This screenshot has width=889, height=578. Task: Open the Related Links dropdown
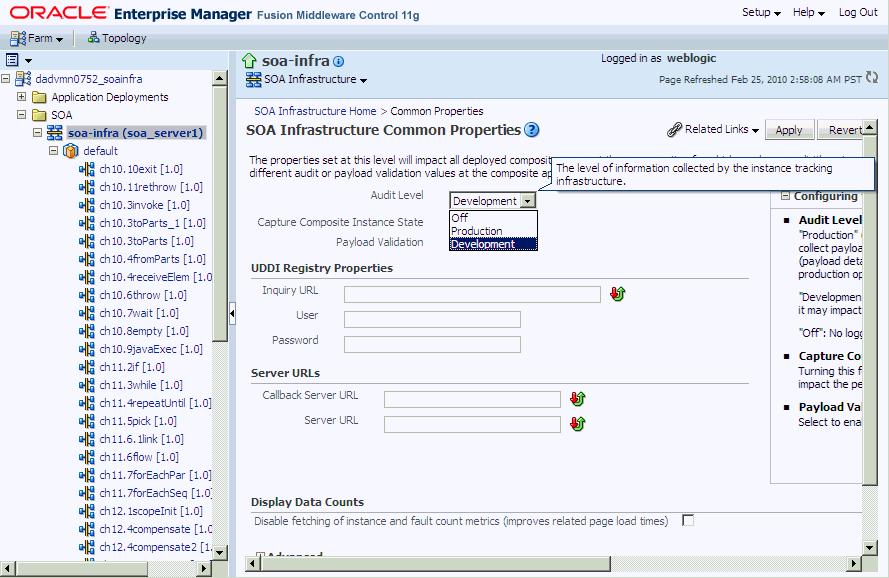722,130
